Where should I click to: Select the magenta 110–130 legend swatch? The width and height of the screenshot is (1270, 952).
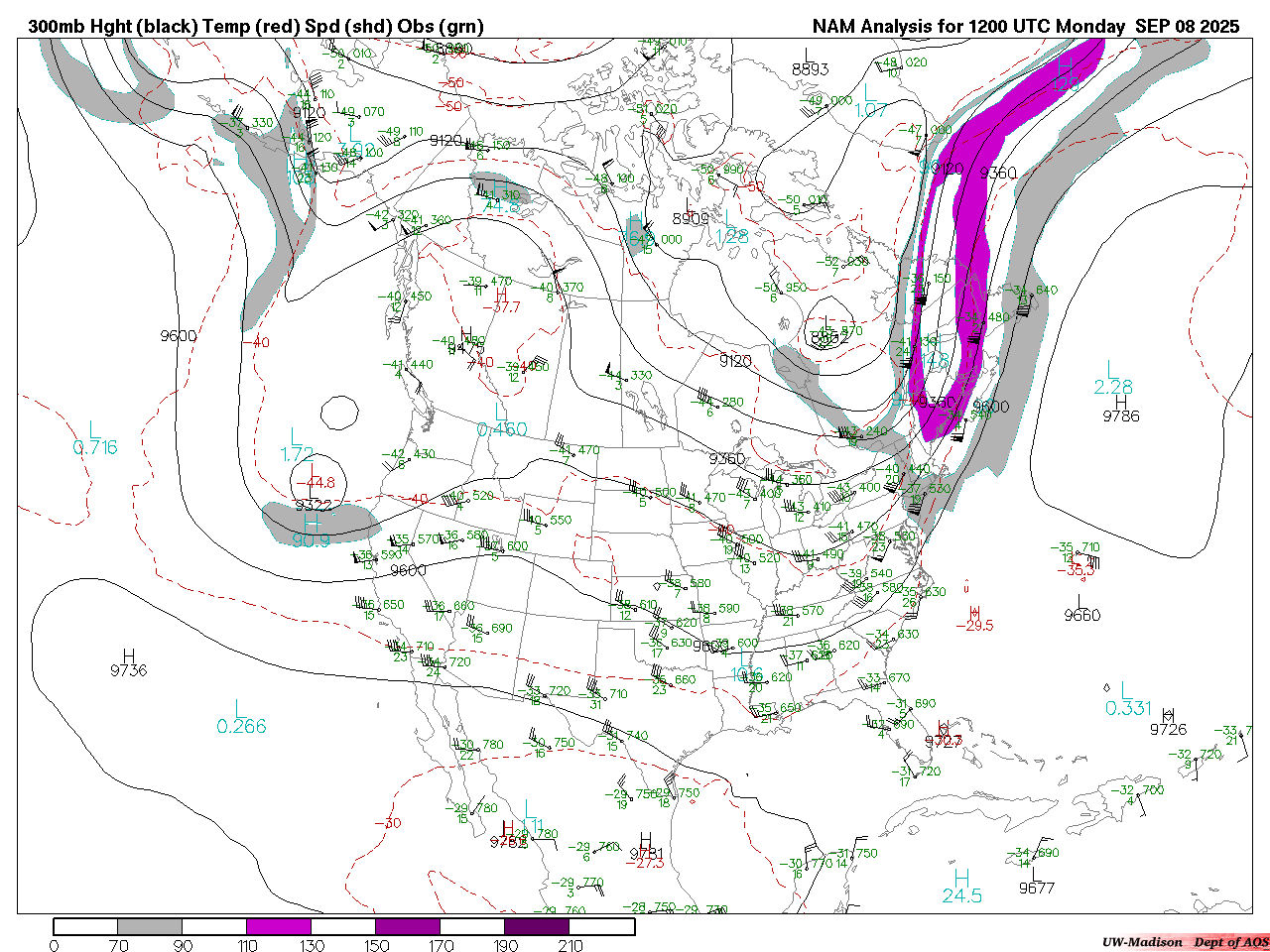[279, 926]
